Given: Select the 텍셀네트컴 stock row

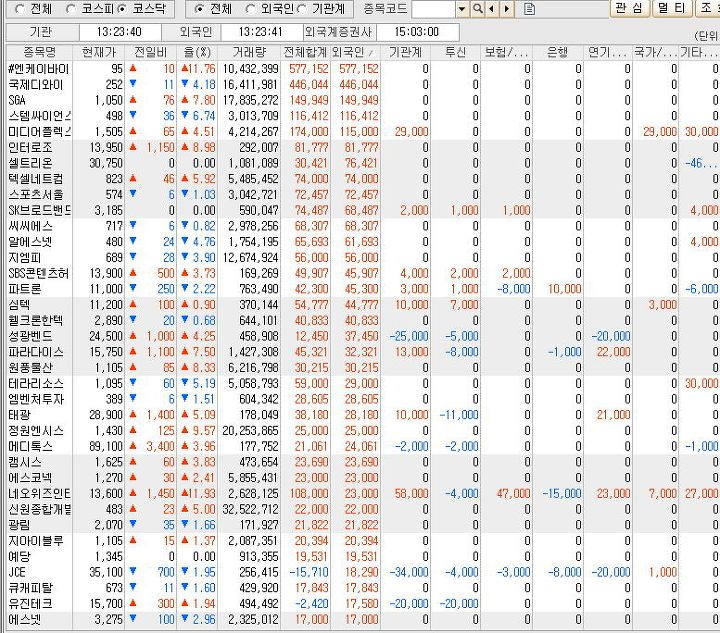Looking at the screenshot, I should click(363, 179).
